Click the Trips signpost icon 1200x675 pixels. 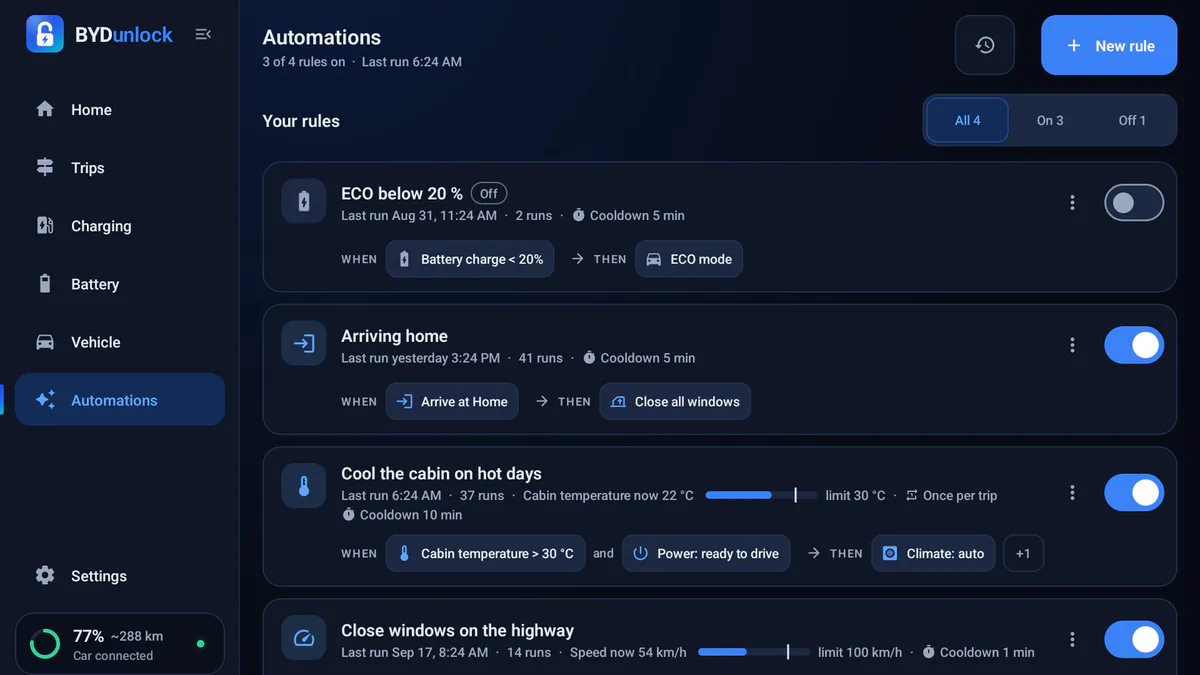click(45, 167)
